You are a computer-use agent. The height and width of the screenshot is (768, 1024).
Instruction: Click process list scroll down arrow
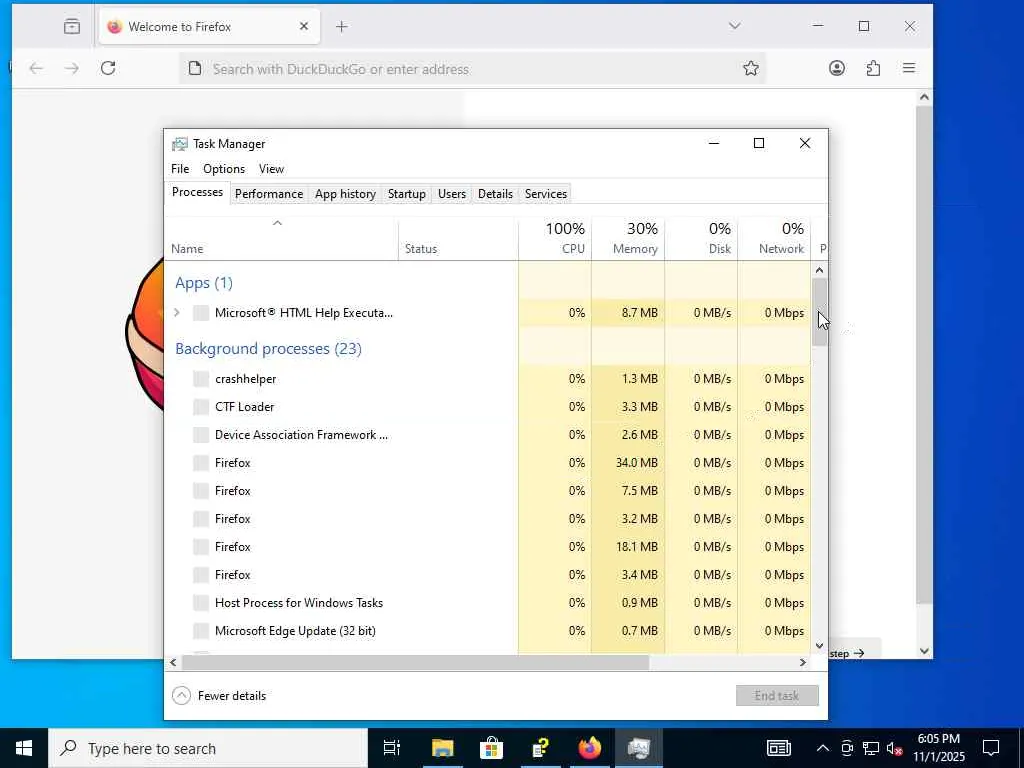[x=820, y=646]
